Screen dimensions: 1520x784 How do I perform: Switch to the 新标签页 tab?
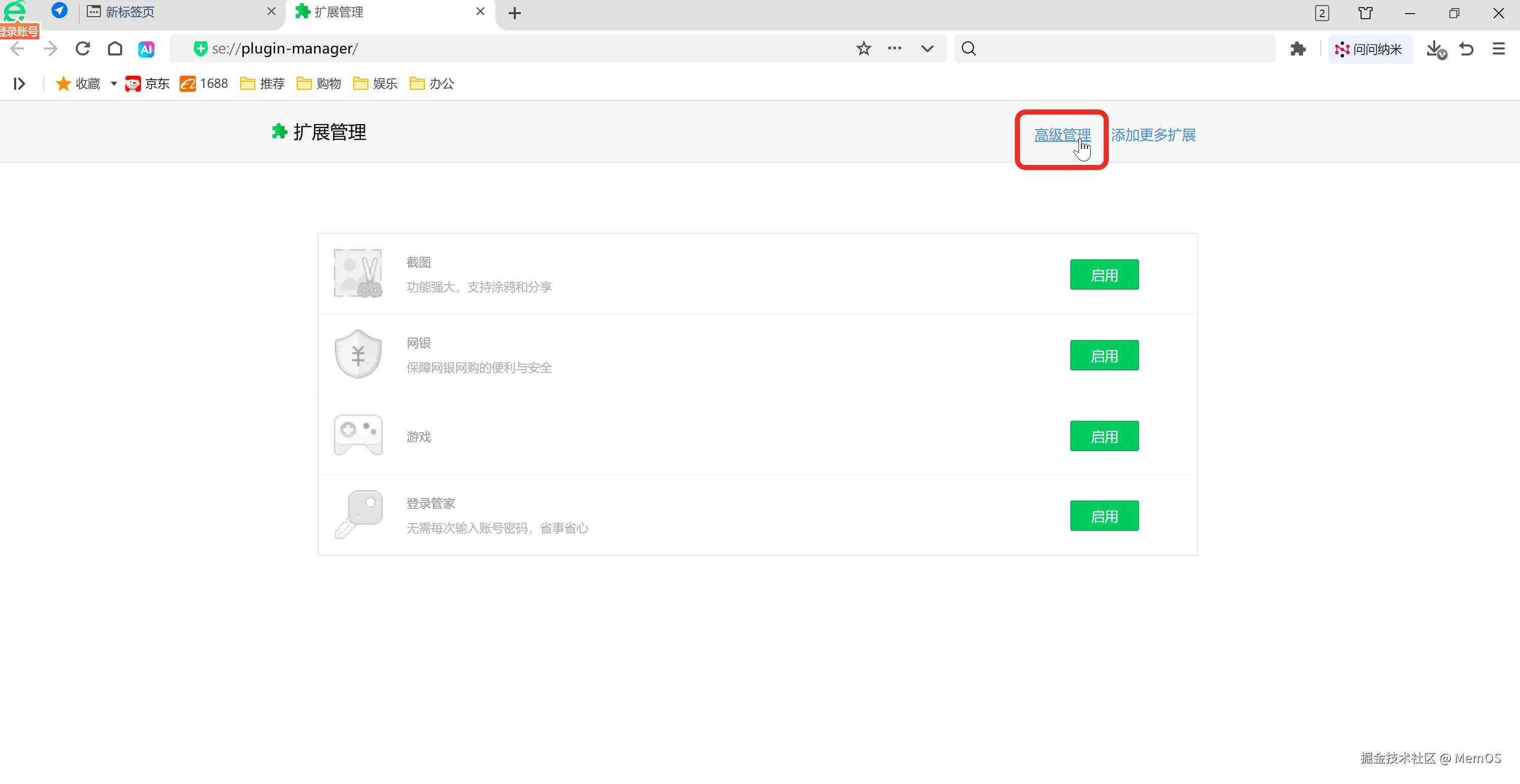coord(180,12)
